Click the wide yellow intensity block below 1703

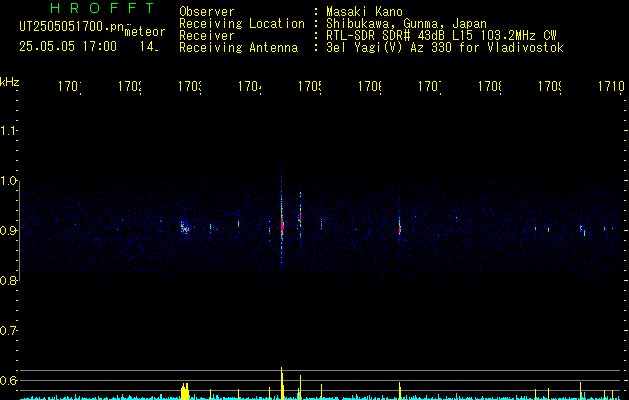click(x=185, y=391)
